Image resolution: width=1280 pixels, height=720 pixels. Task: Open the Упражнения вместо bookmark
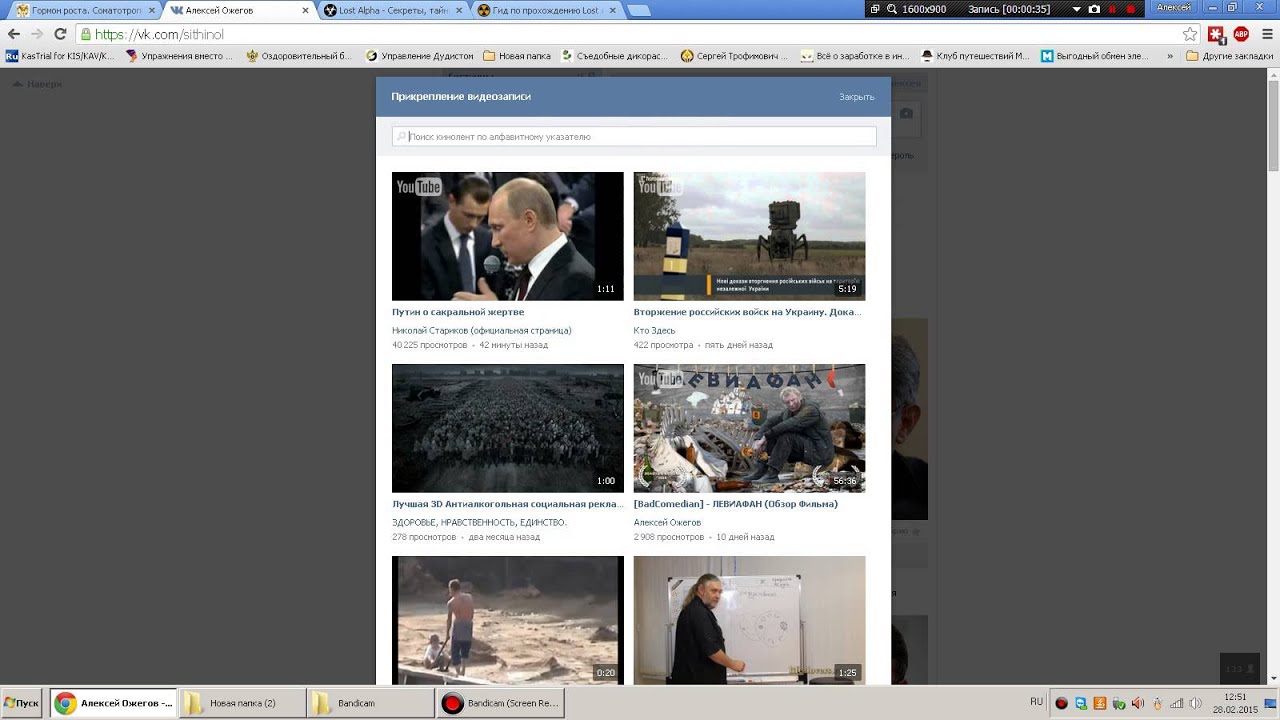(x=179, y=56)
